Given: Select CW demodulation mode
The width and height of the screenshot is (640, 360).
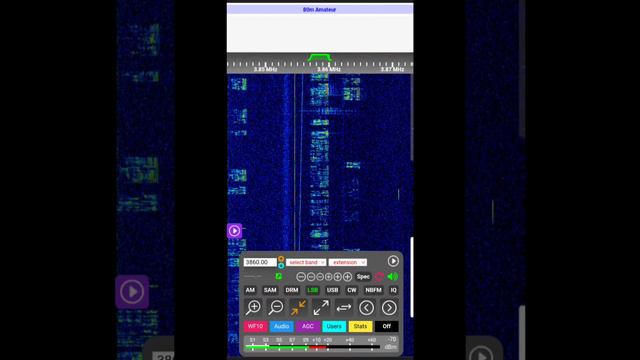Looking at the screenshot, I should pos(351,290).
